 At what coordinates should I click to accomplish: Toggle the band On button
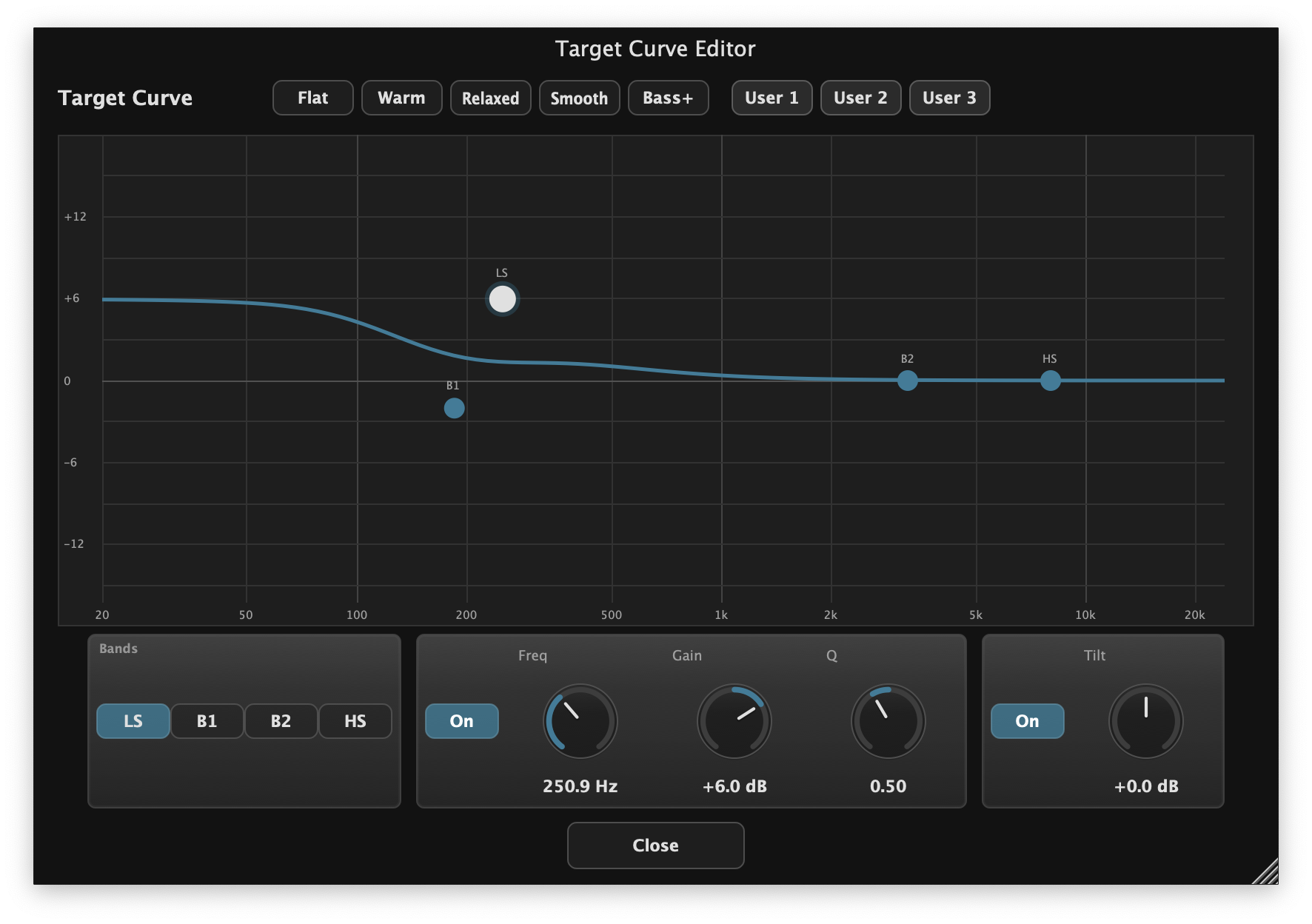pos(462,721)
